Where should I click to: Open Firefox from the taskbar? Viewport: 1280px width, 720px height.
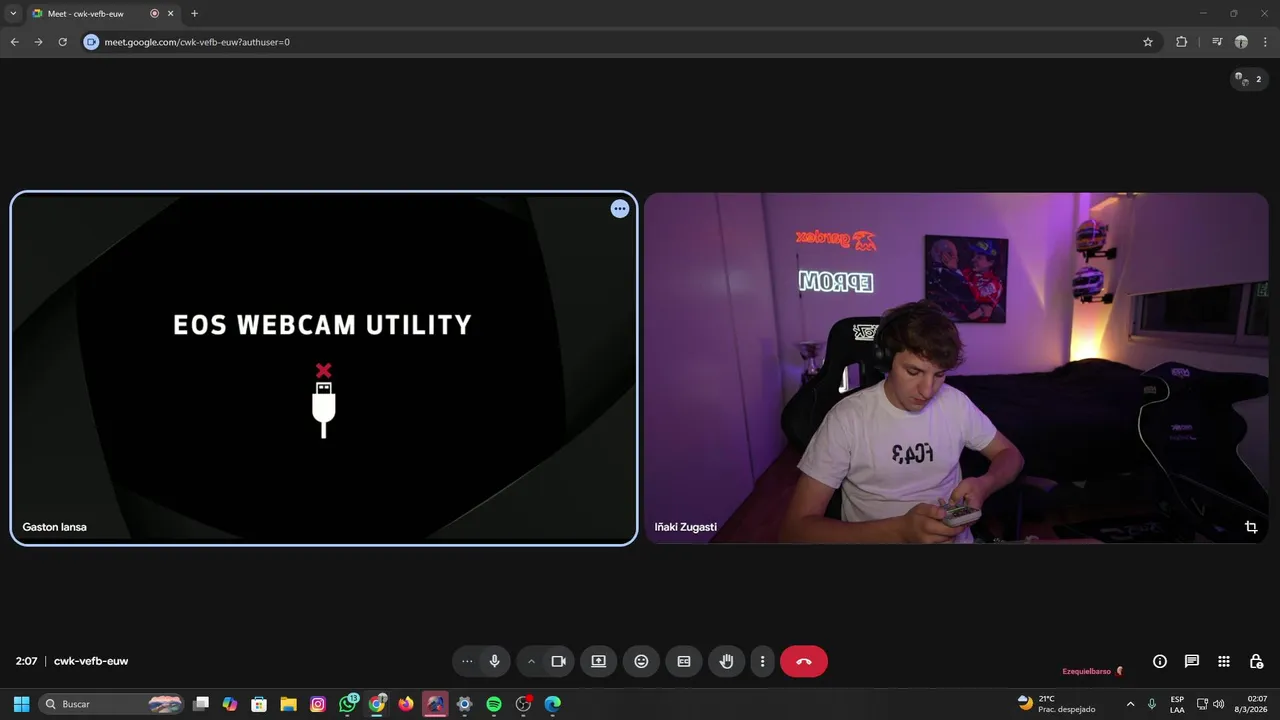406,704
